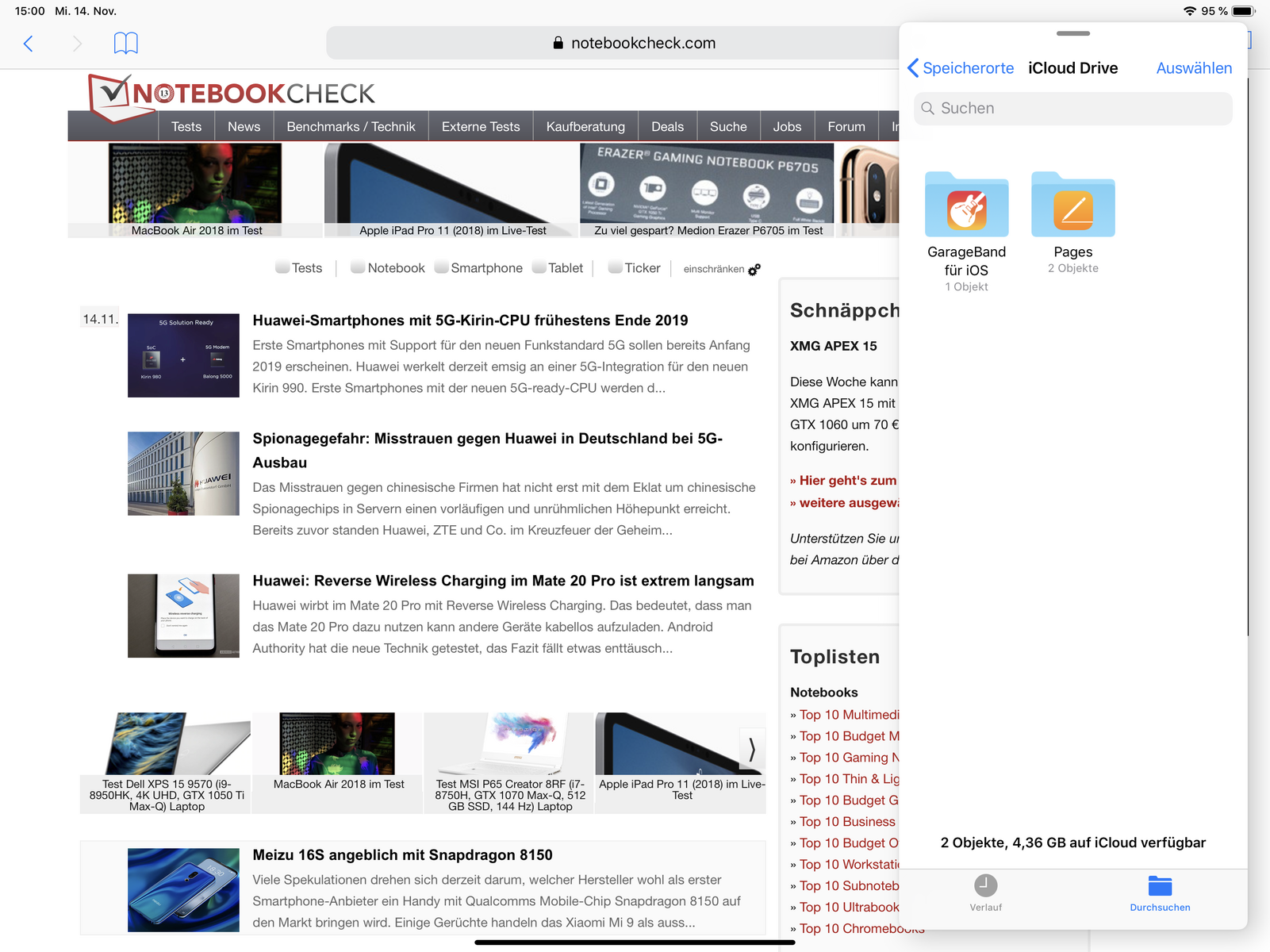The width and height of the screenshot is (1270, 952).
Task: Open Top 10 Thin & Light link
Action: point(849,779)
